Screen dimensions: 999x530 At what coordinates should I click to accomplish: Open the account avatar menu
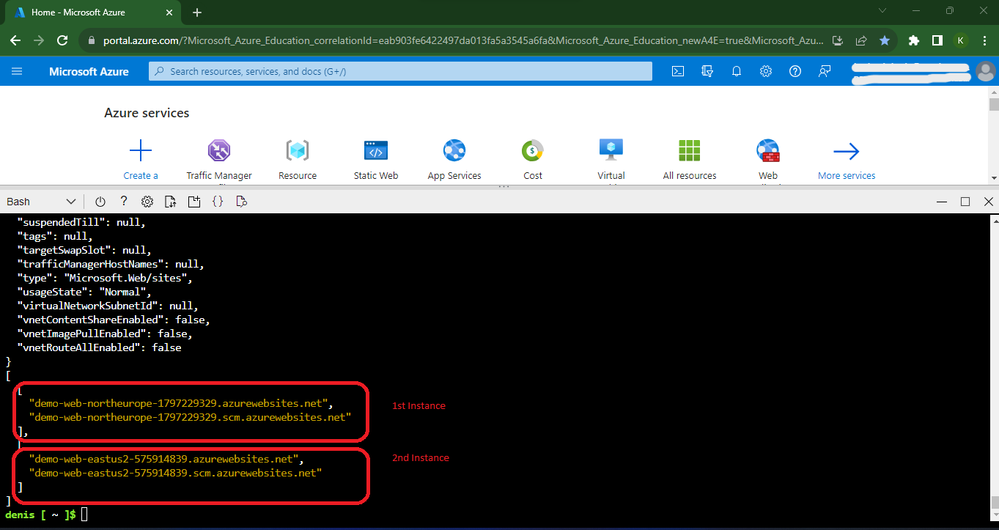coord(985,71)
